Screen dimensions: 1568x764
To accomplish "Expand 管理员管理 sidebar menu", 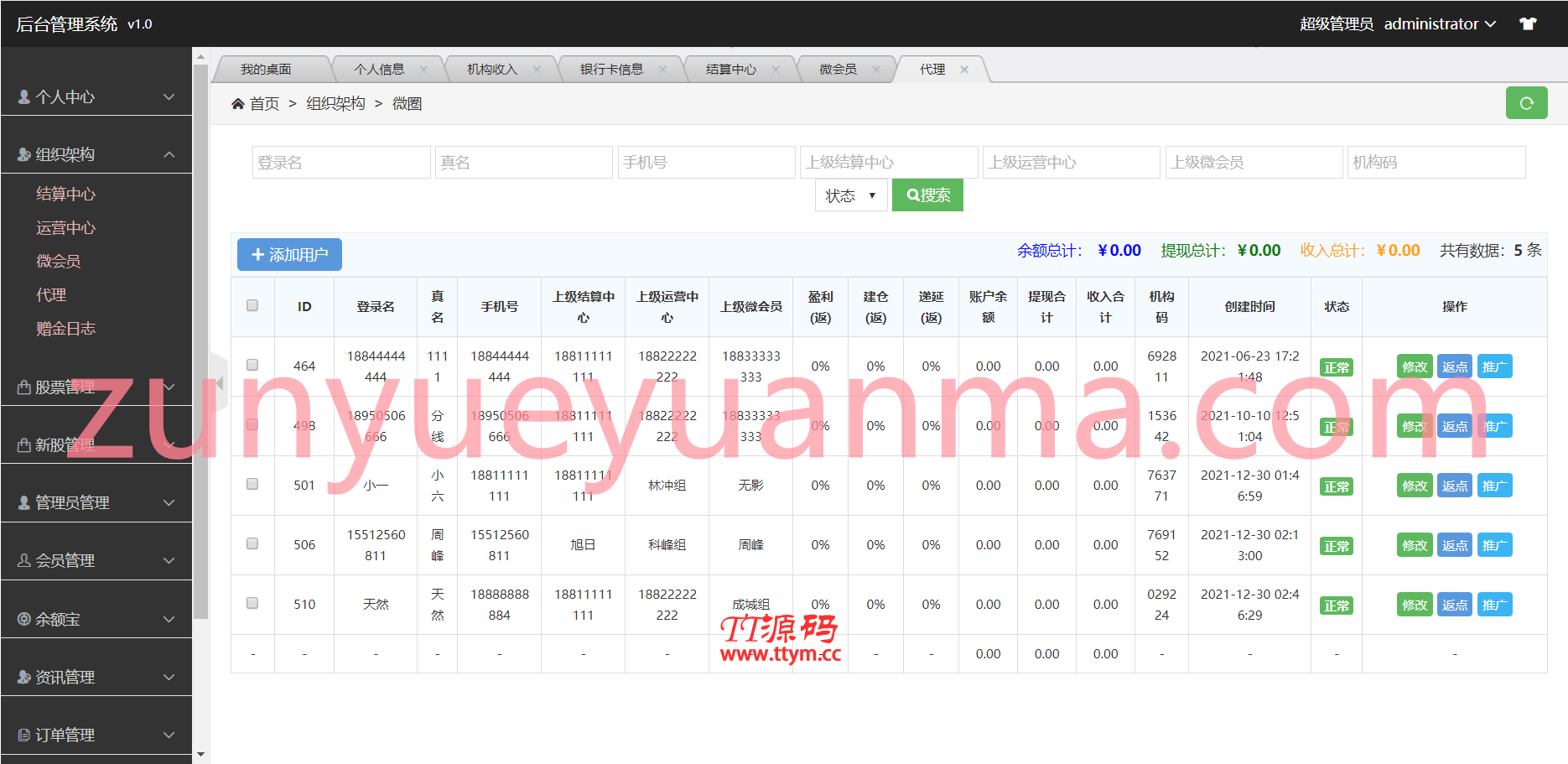I will [x=96, y=502].
